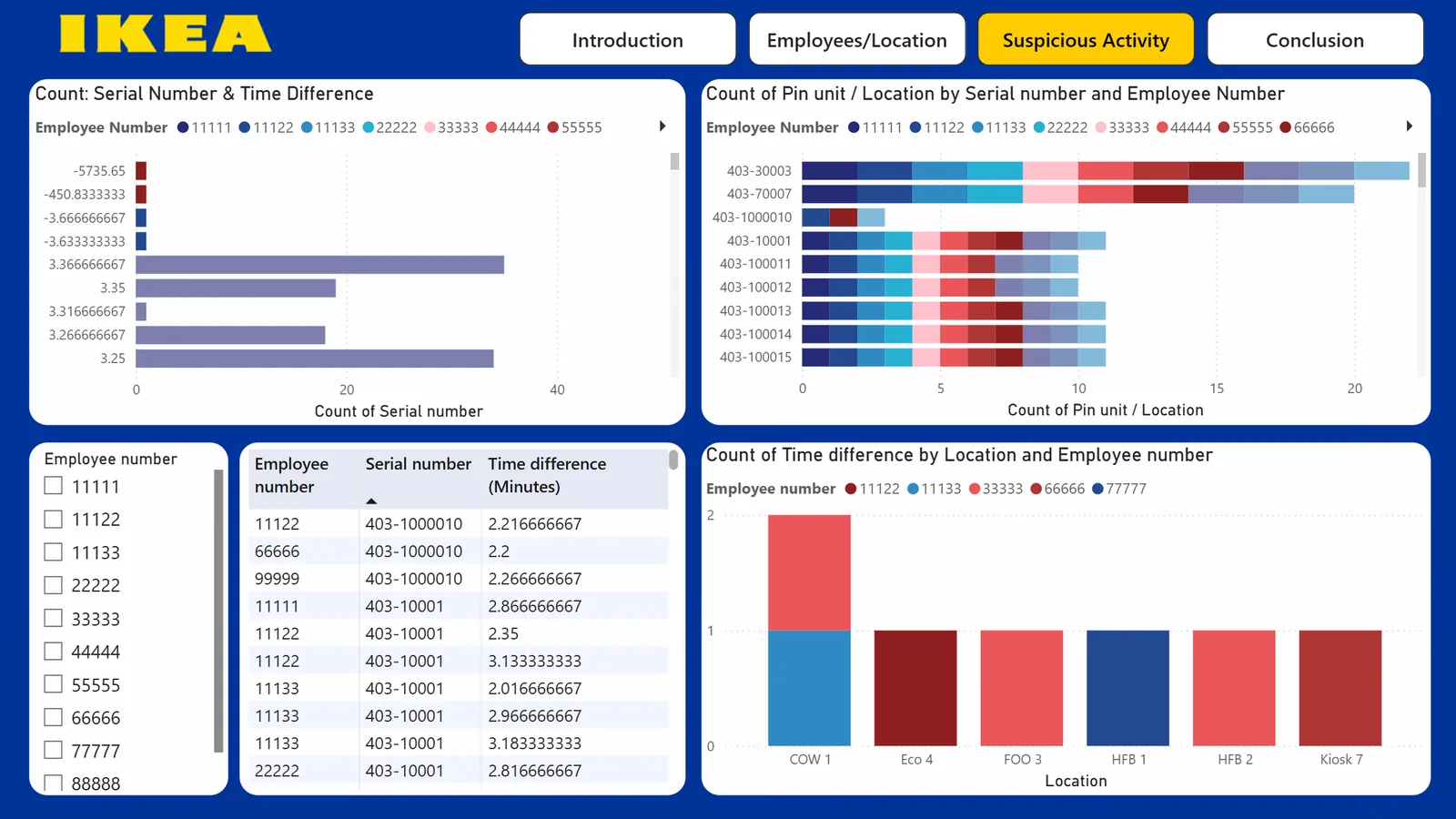Click Time difference (Minutes) column header

coord(547,475)
